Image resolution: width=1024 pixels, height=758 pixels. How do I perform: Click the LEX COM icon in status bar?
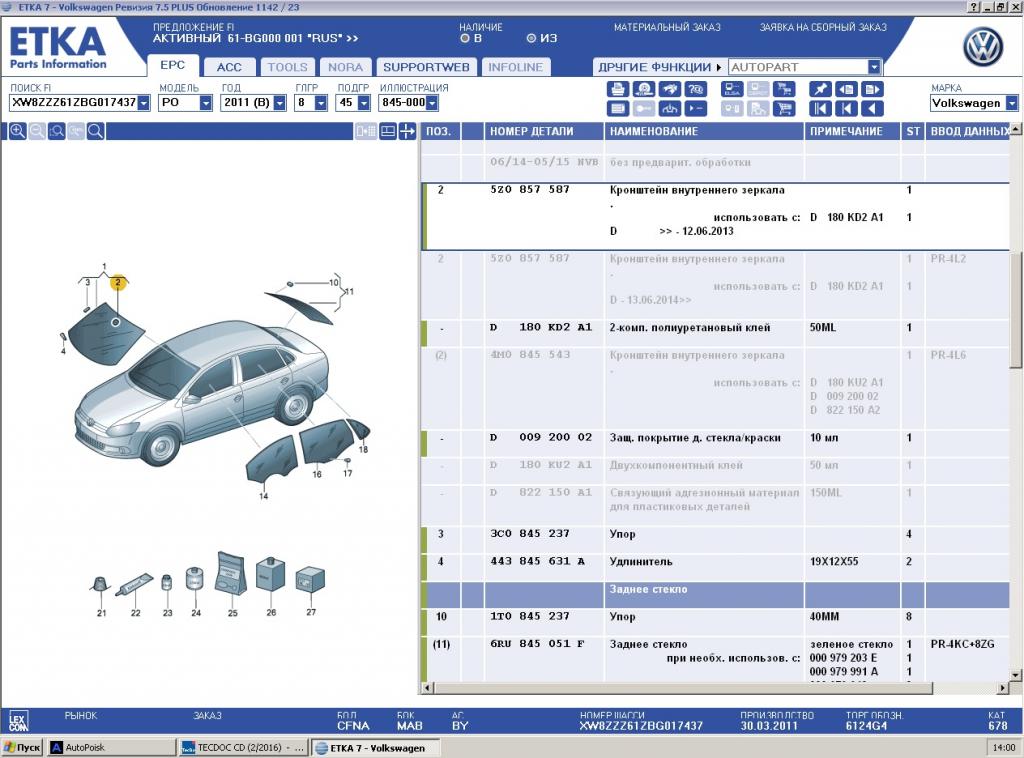tap(18, 721)
